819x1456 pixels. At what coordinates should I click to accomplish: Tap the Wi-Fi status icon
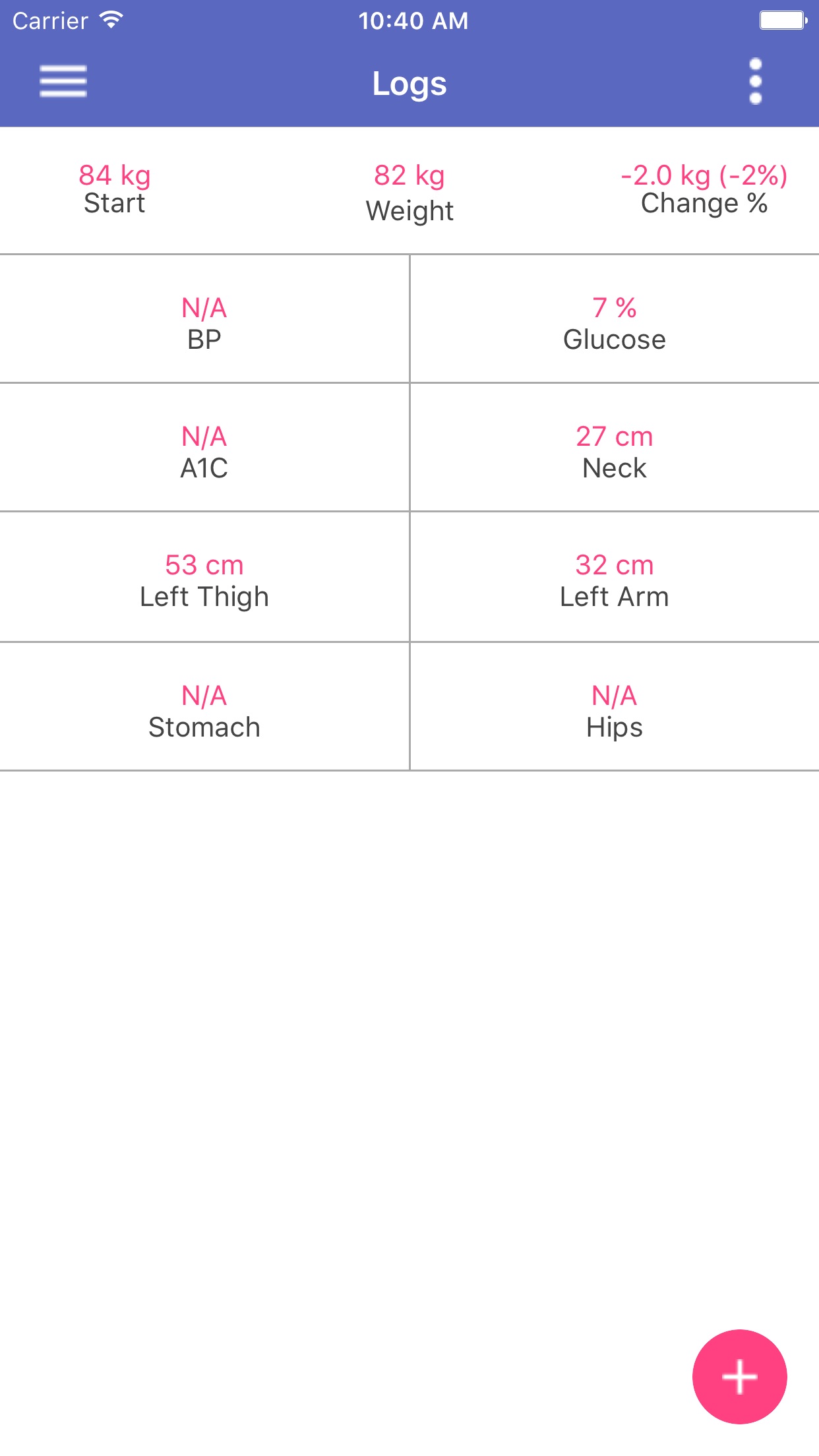111,20
